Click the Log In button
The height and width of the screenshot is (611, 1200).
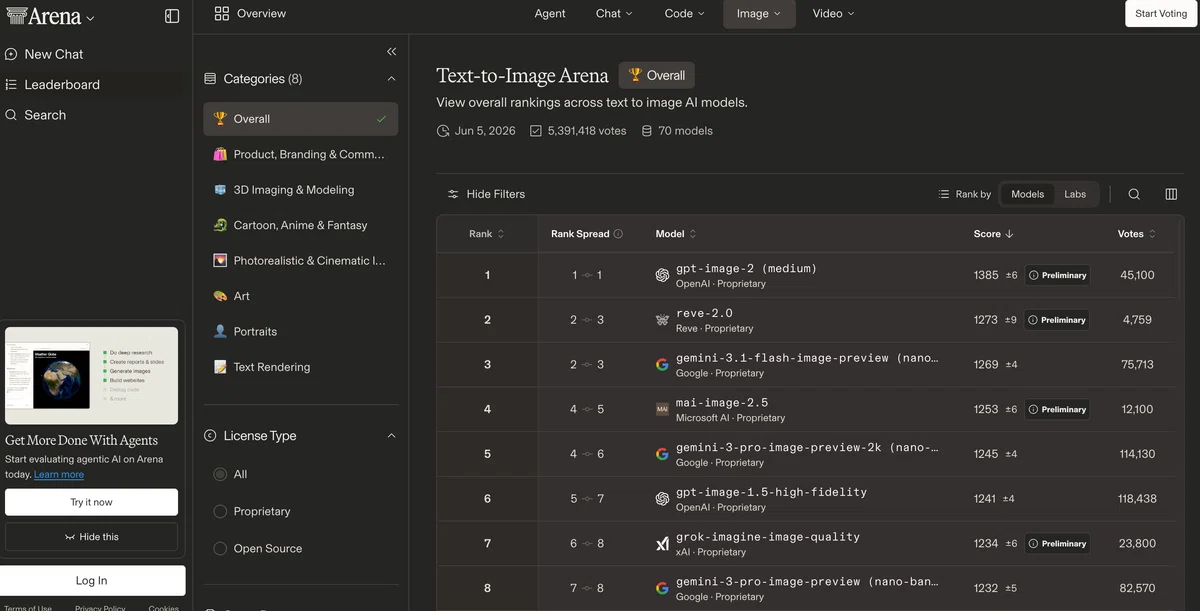[92, 580]
